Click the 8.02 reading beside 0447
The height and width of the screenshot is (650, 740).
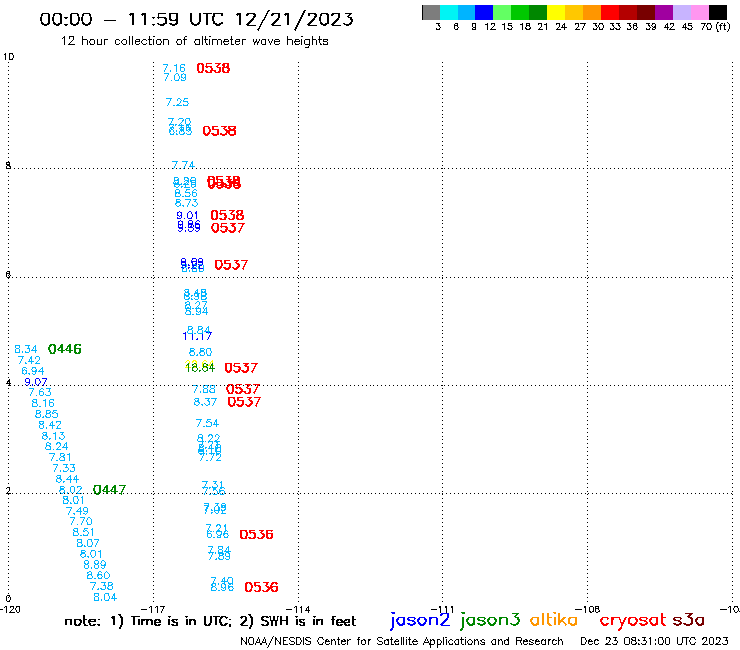[71, 490]
